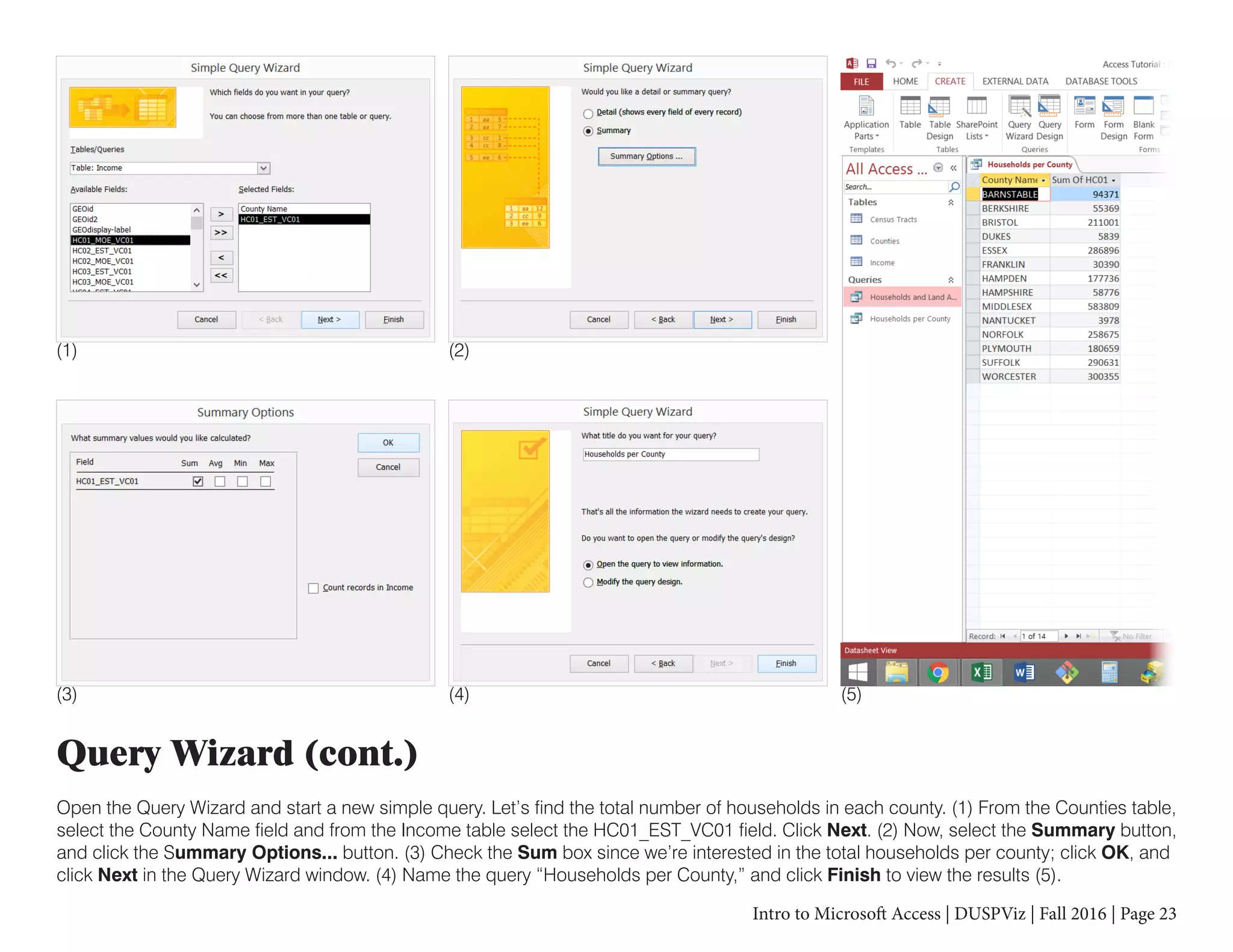The height and width of the screenshot is (952, 1233).
Task: Open Customize Quick Access Toolbar dropdown
Action: pyautogui.click(x=939, y=63)
